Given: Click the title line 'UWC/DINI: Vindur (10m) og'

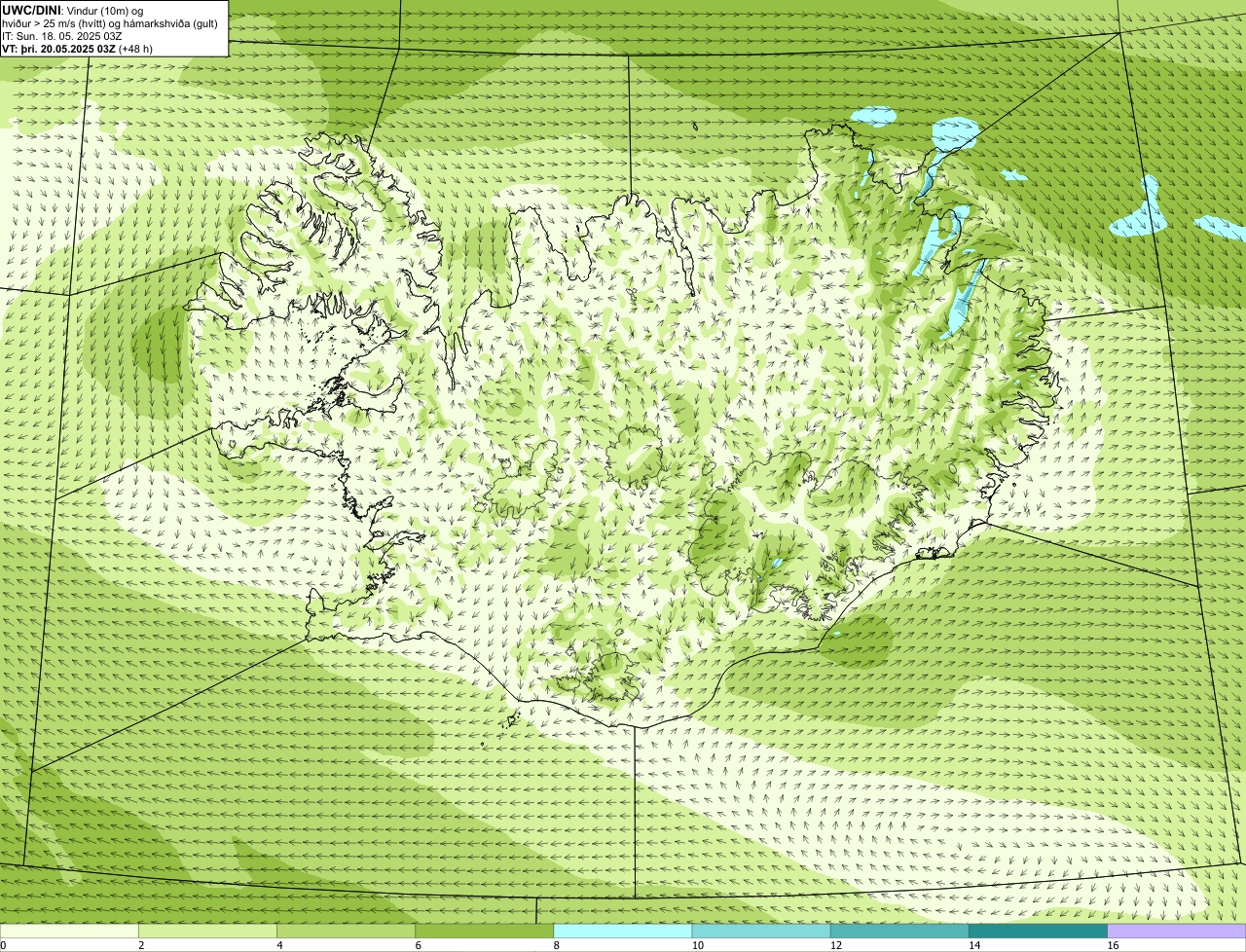Looking at the screenshot, I should [x=73, y=10].
